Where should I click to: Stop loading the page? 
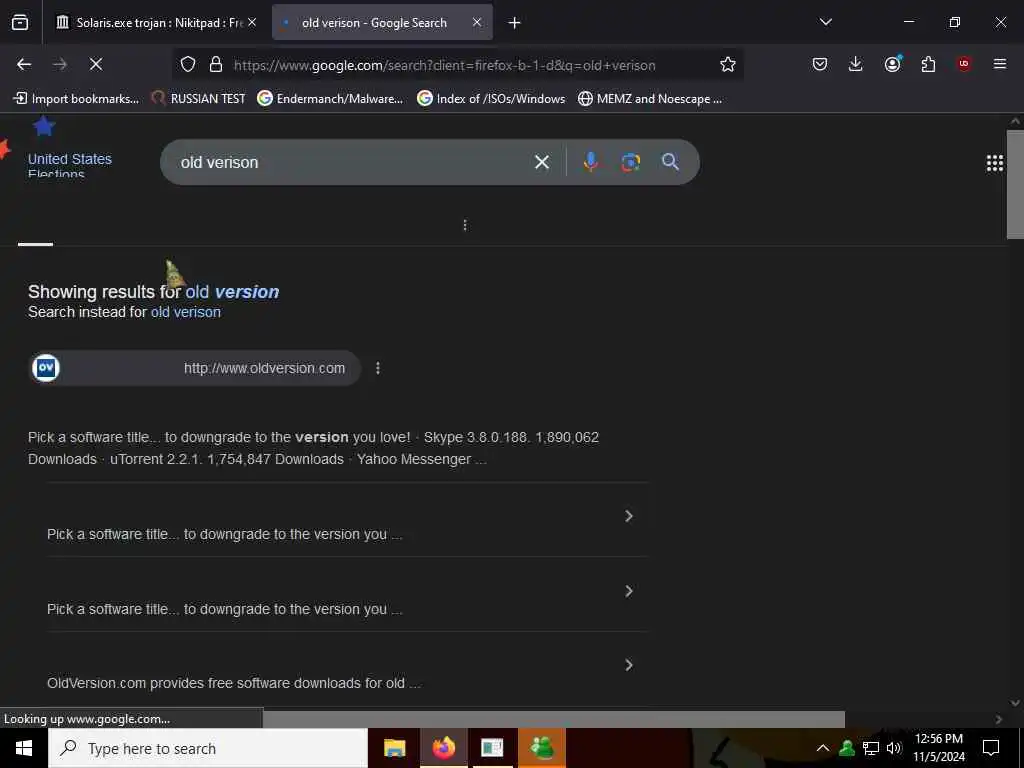click(96, 64)
